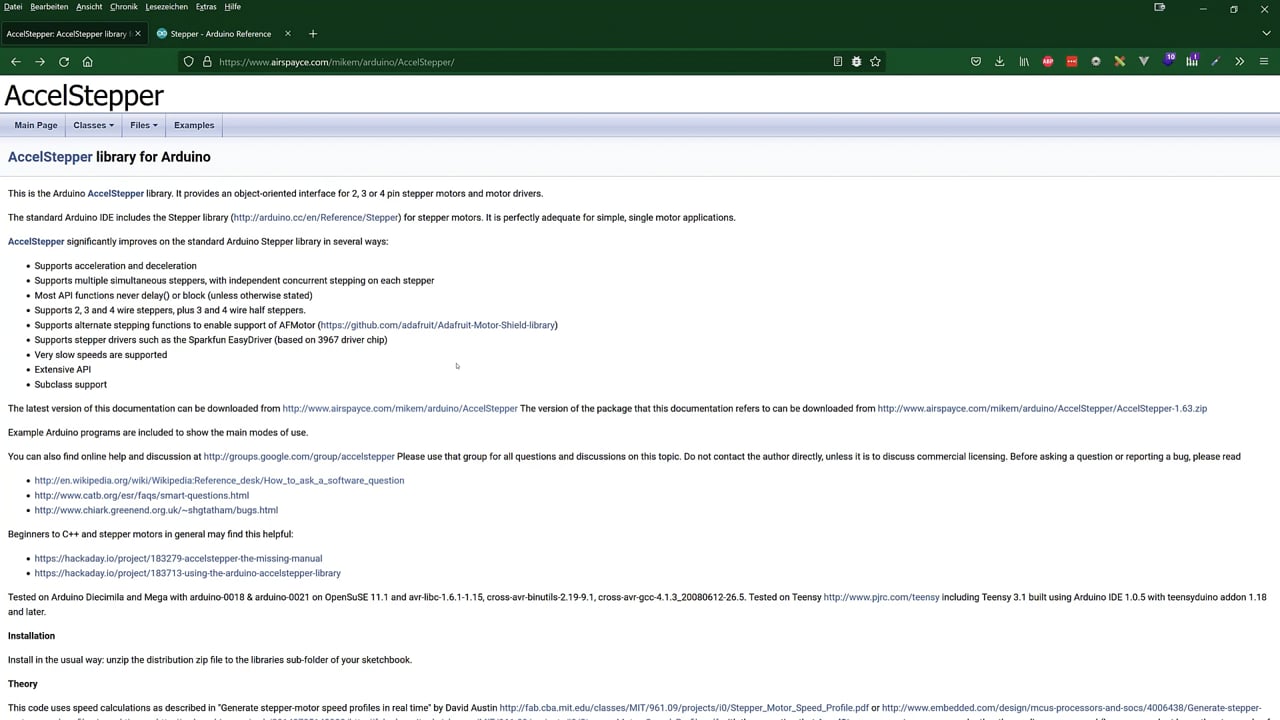This screenshot has width=1280, height=720.
Task: Open the downloads panel
Action: (x=1000, y=62)
